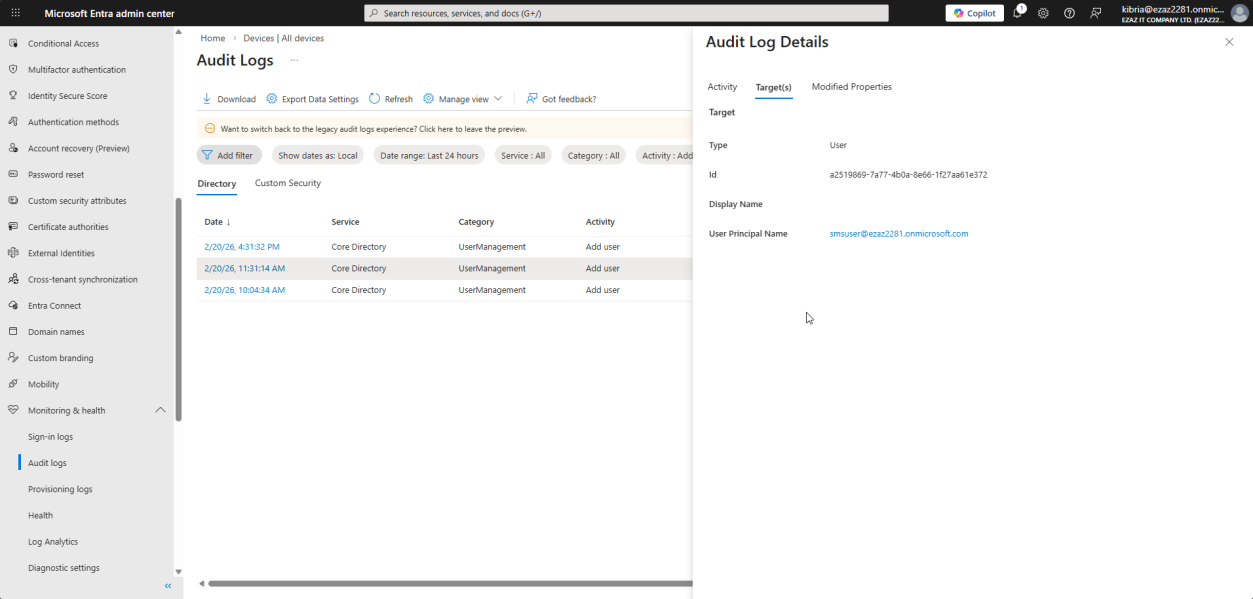
Task: Click the horizontal scrollbar under the table
Action: pyautogui.click(x=450, y=583)
